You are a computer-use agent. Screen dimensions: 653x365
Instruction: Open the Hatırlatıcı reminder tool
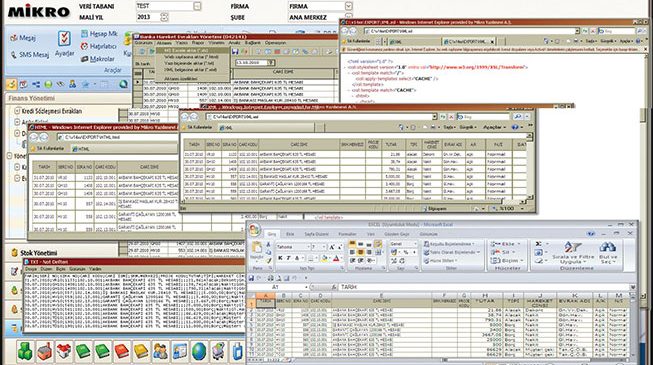pyautogui.click(x=99, y=46)
